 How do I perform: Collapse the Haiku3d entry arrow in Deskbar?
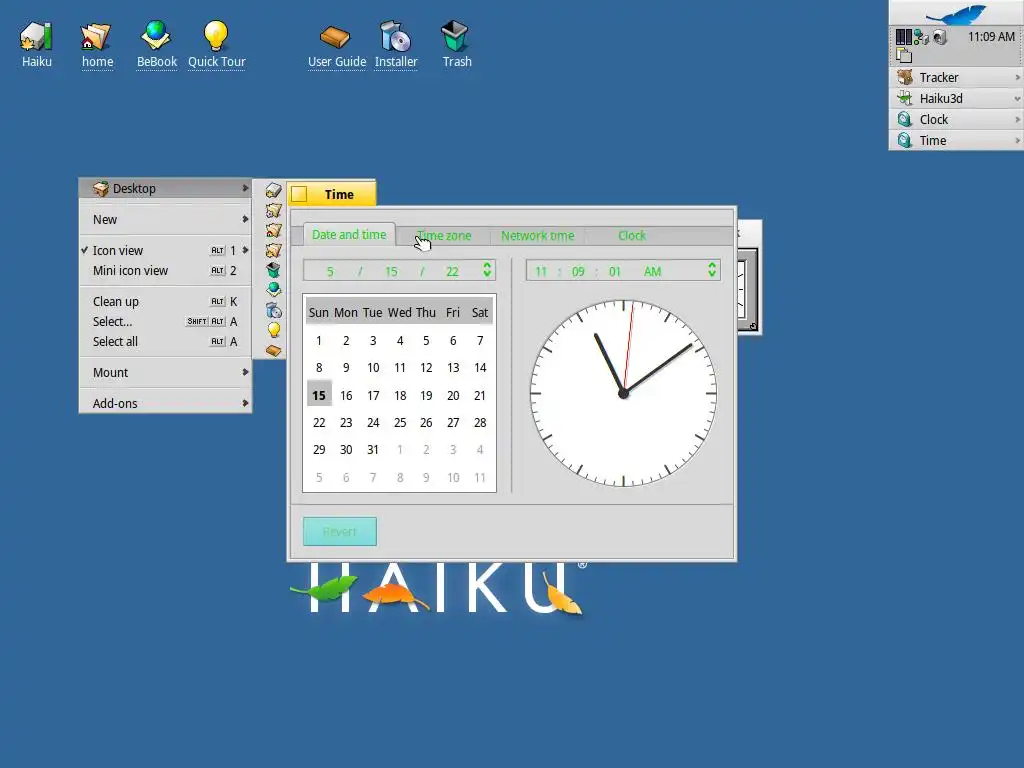1017,99
